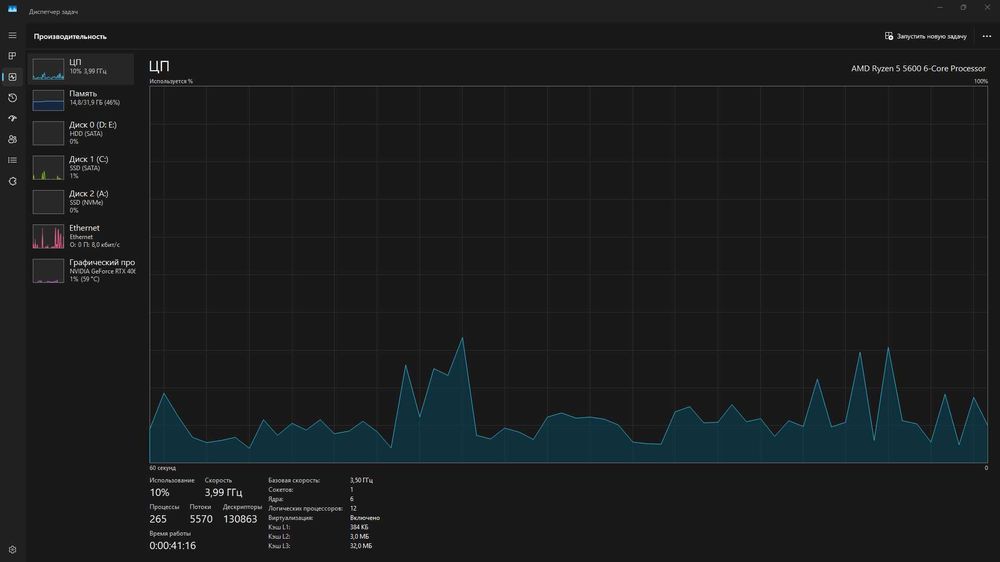1000x562 pixels.
Task: Click the virtualization value 'Включено'
Action: (365, 518)
